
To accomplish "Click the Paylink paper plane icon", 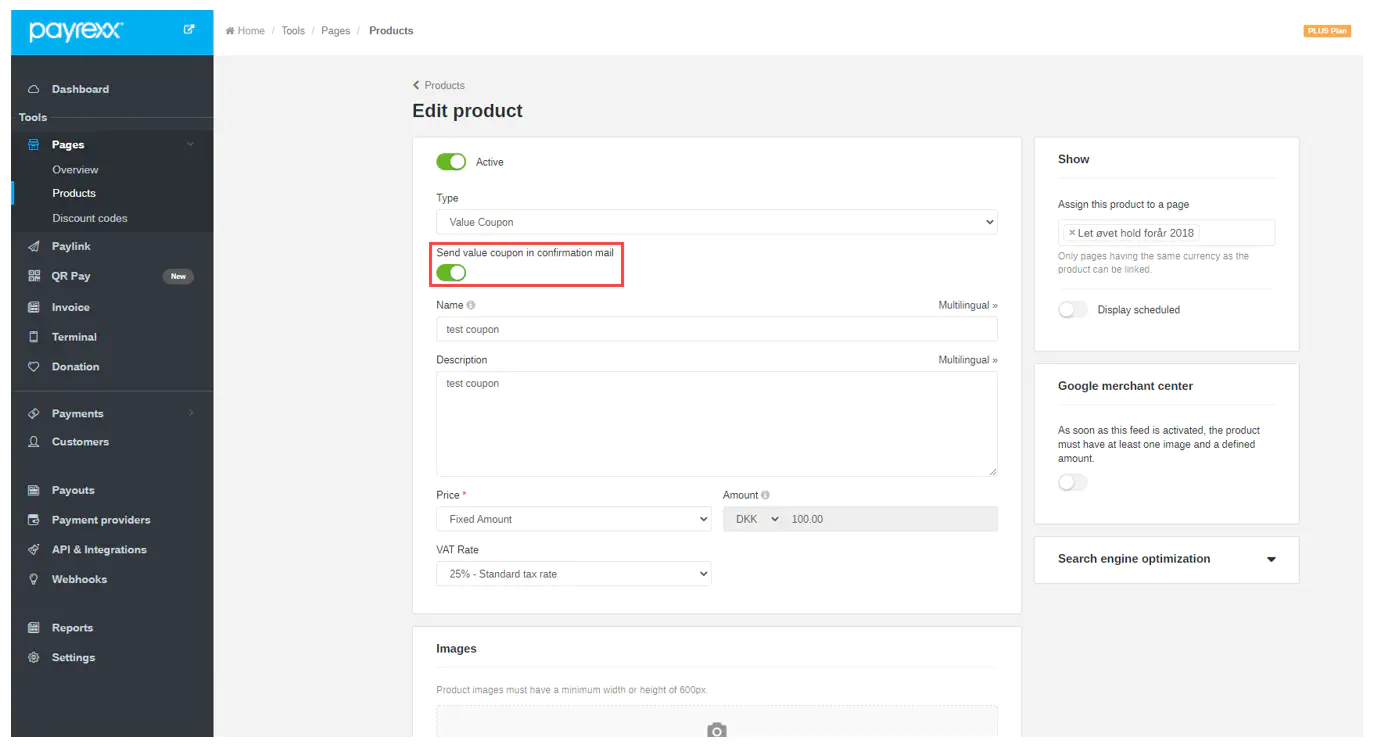I will pos(33,246).
